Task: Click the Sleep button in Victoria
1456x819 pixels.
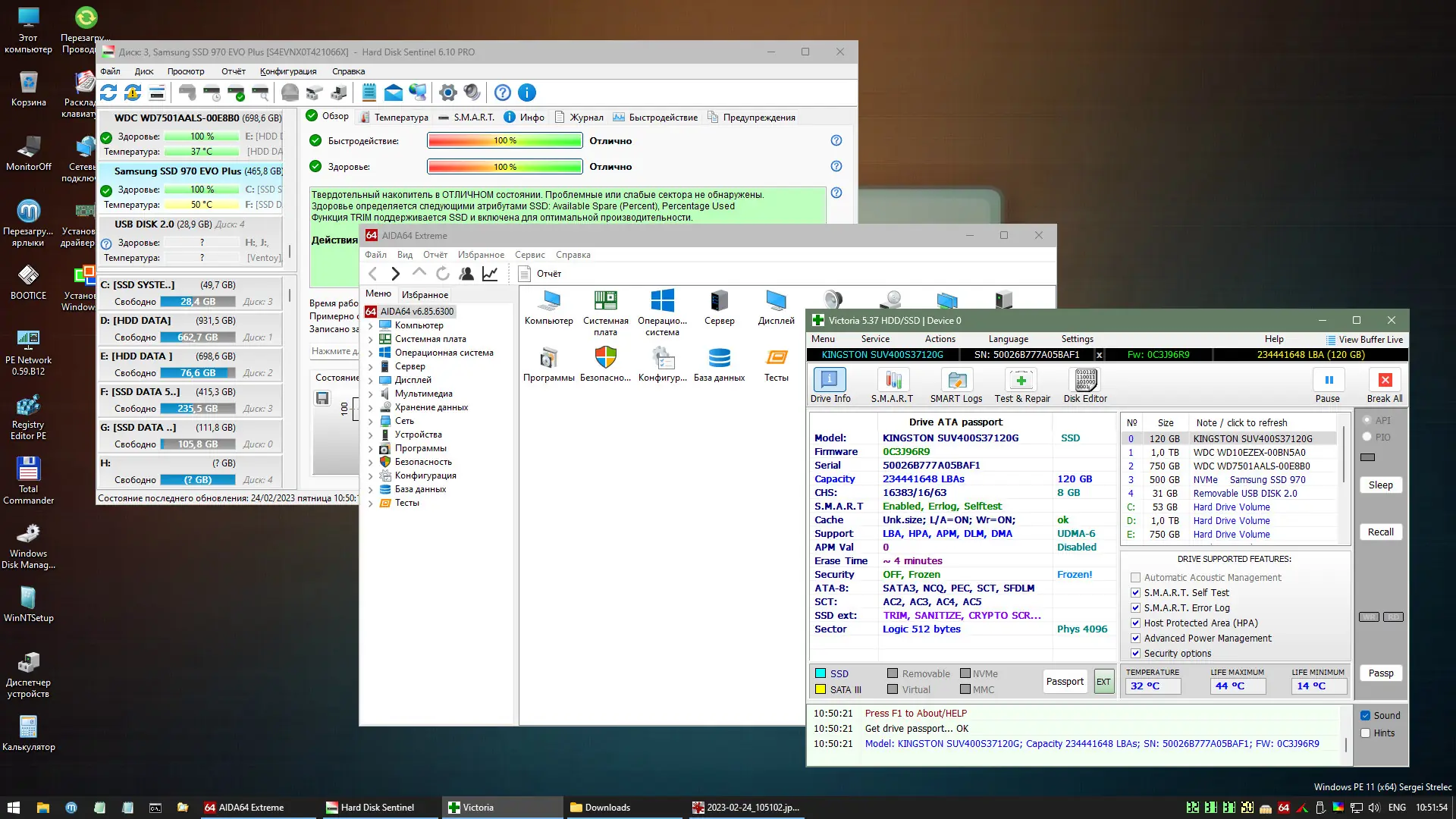Action: 1380,485
